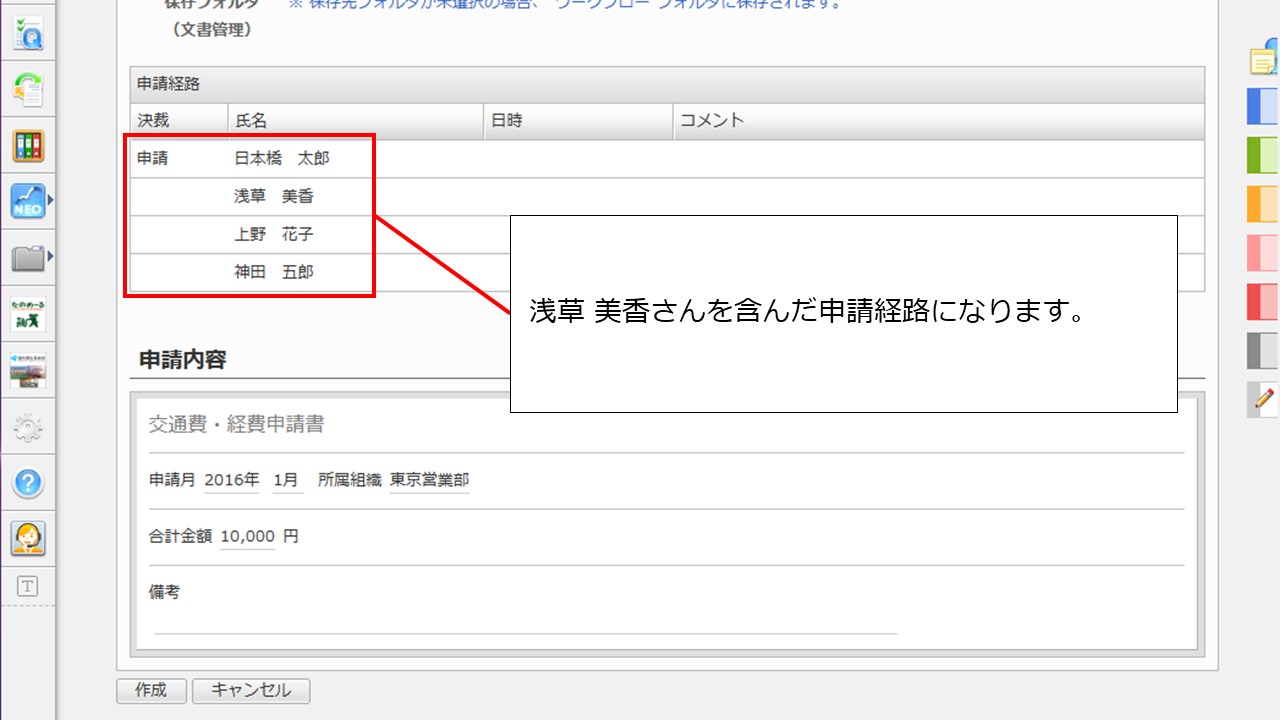The height and width of the screenshot is (720, 1280).
Task: Open the settings gear icon
Action: [x=28, y=428]
